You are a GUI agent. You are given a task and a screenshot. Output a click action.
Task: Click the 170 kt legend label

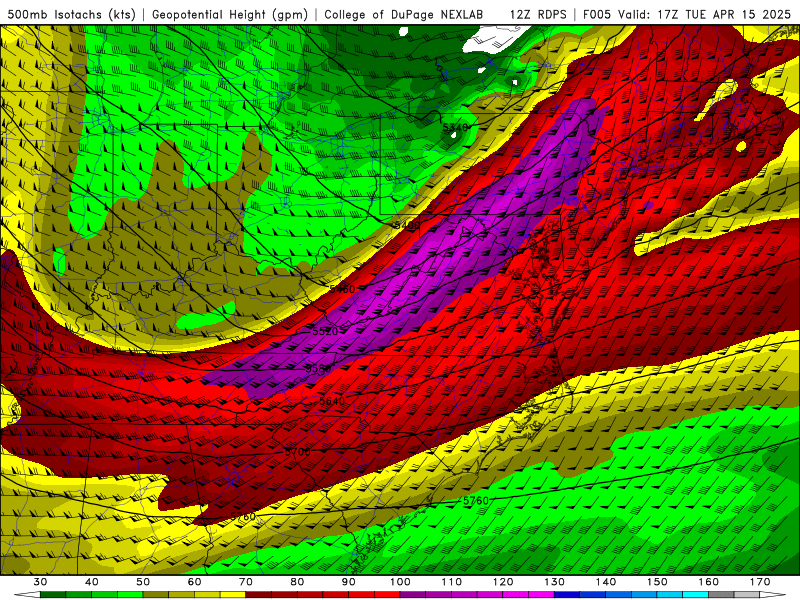[x=760, y=582]
